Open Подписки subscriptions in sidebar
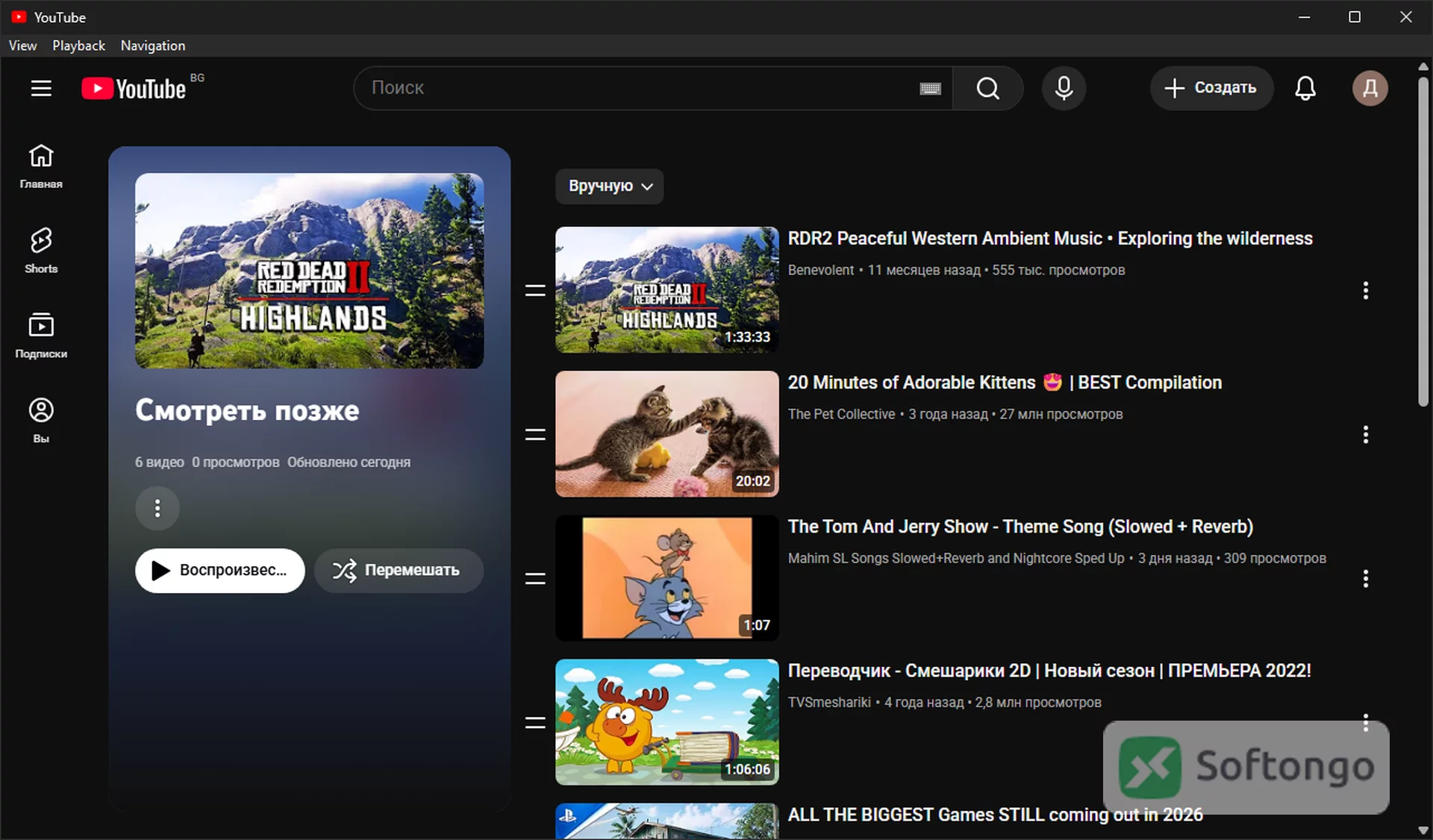The width and height of the screenshot is (1433, 840). (x=41, y=336)
